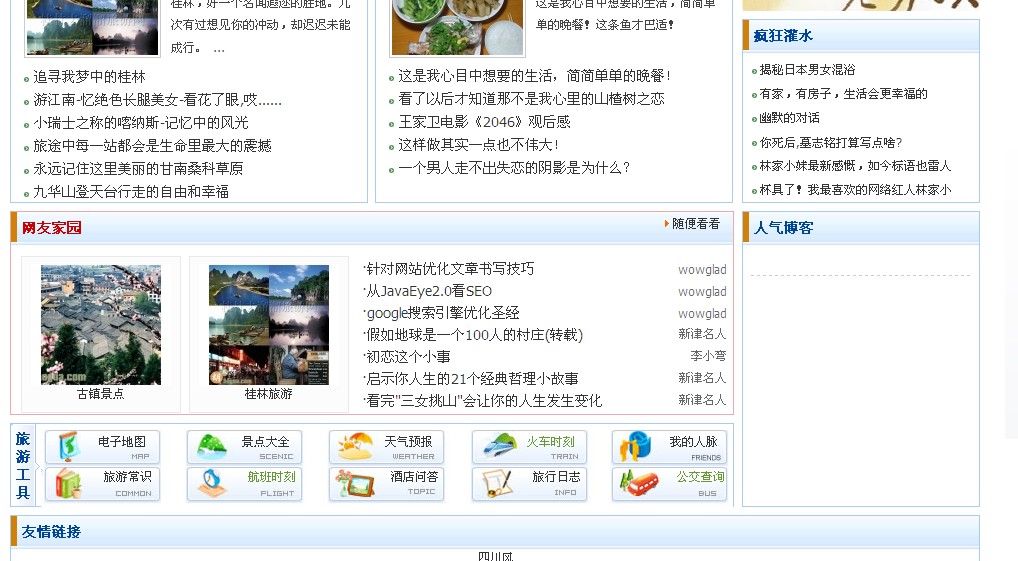This screenshot has width=1018, height=561.
Task: Open the 幽默的对话 post
Action: [x=789, y=118]
